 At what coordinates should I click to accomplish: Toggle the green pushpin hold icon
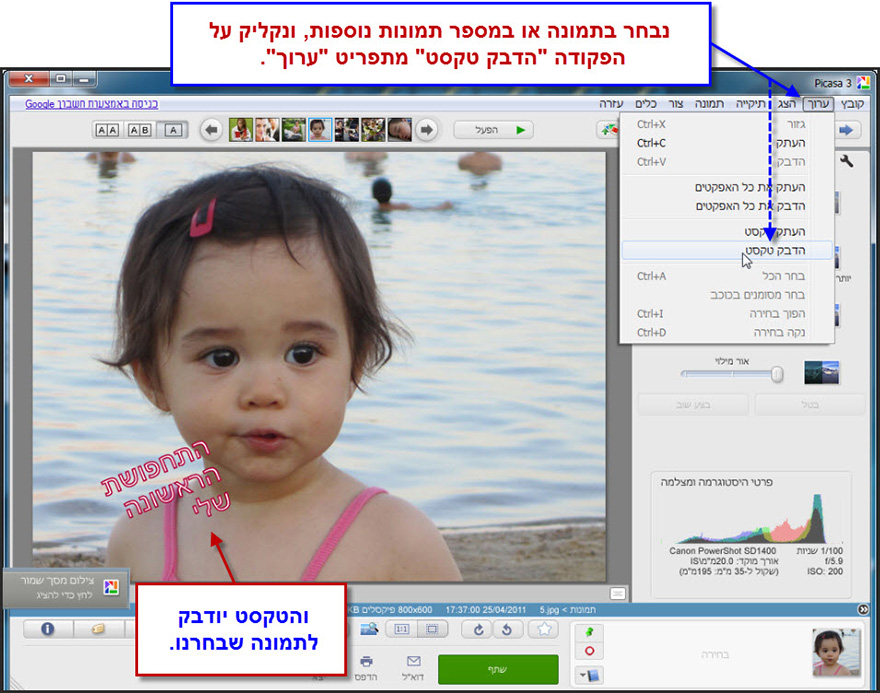(x=591, y=633)
